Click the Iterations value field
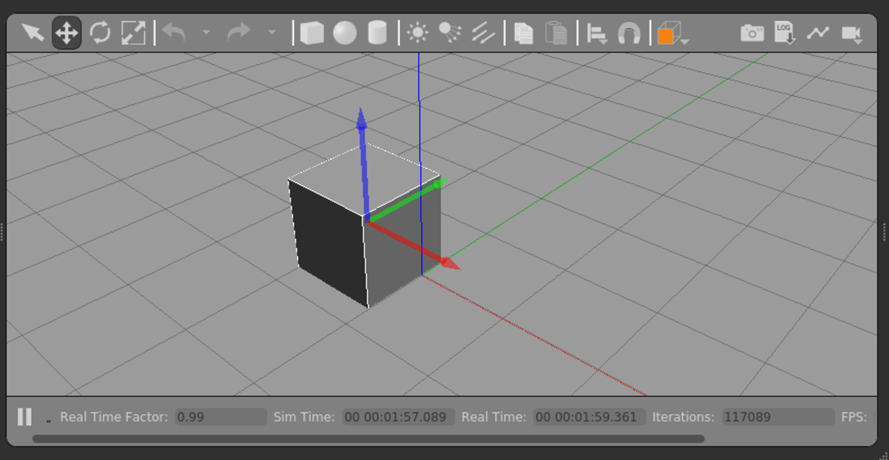The image size is (889, 460). coord(778,417)
